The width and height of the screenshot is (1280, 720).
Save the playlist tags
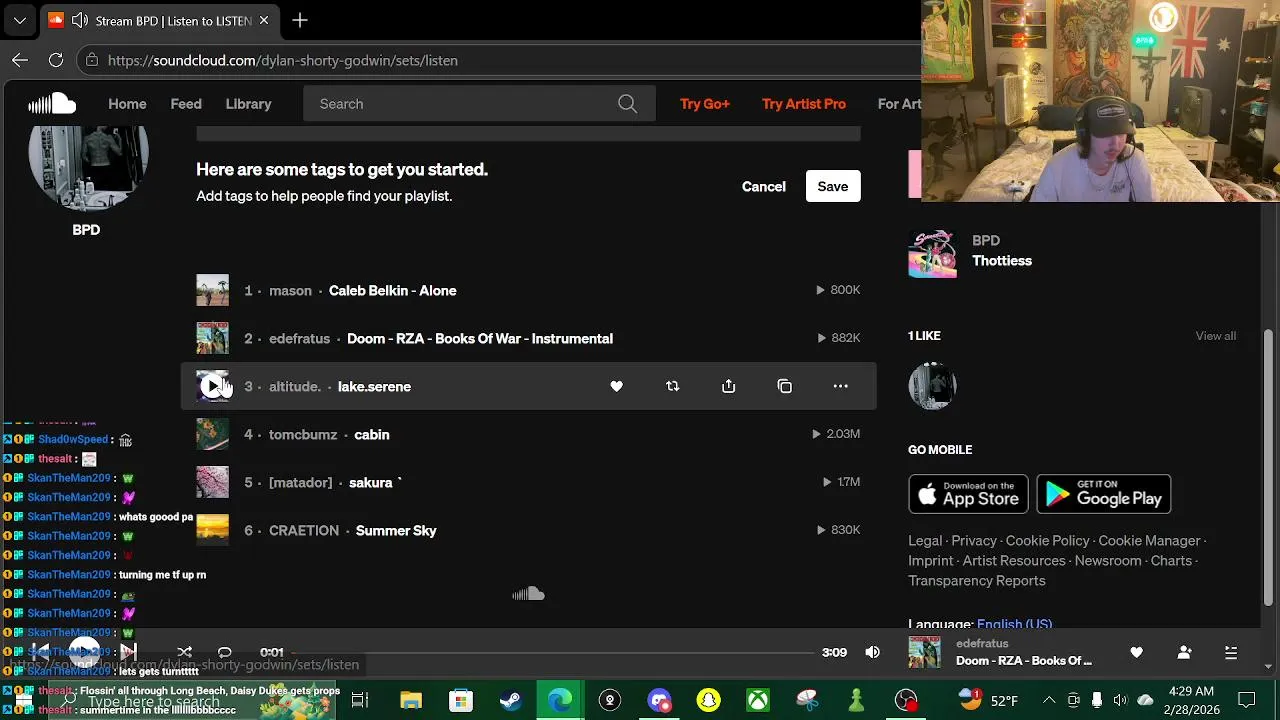833,186
